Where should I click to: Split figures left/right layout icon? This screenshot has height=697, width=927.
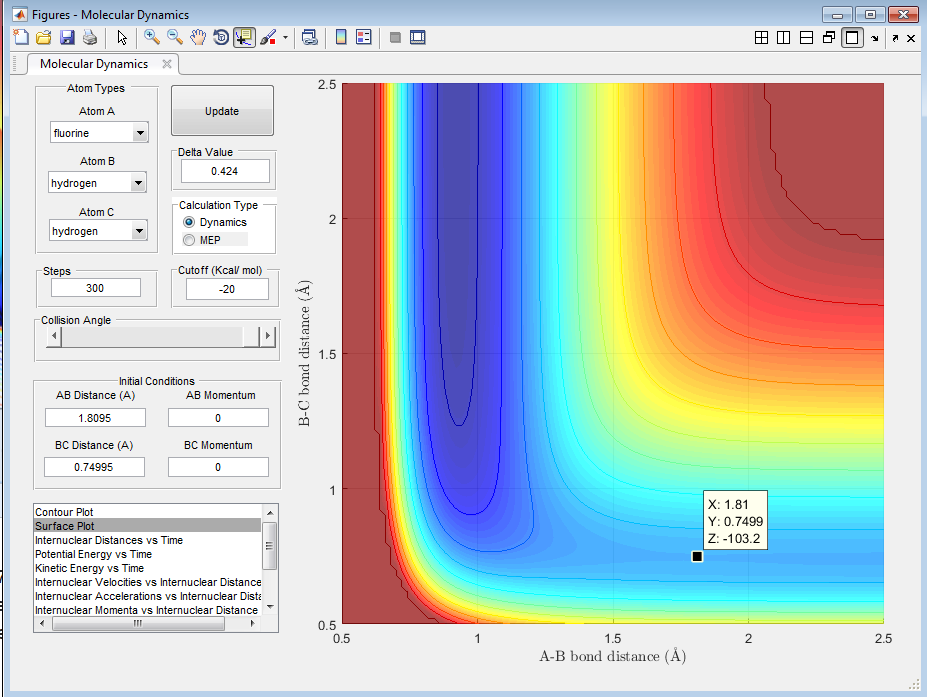pos(783,38)
